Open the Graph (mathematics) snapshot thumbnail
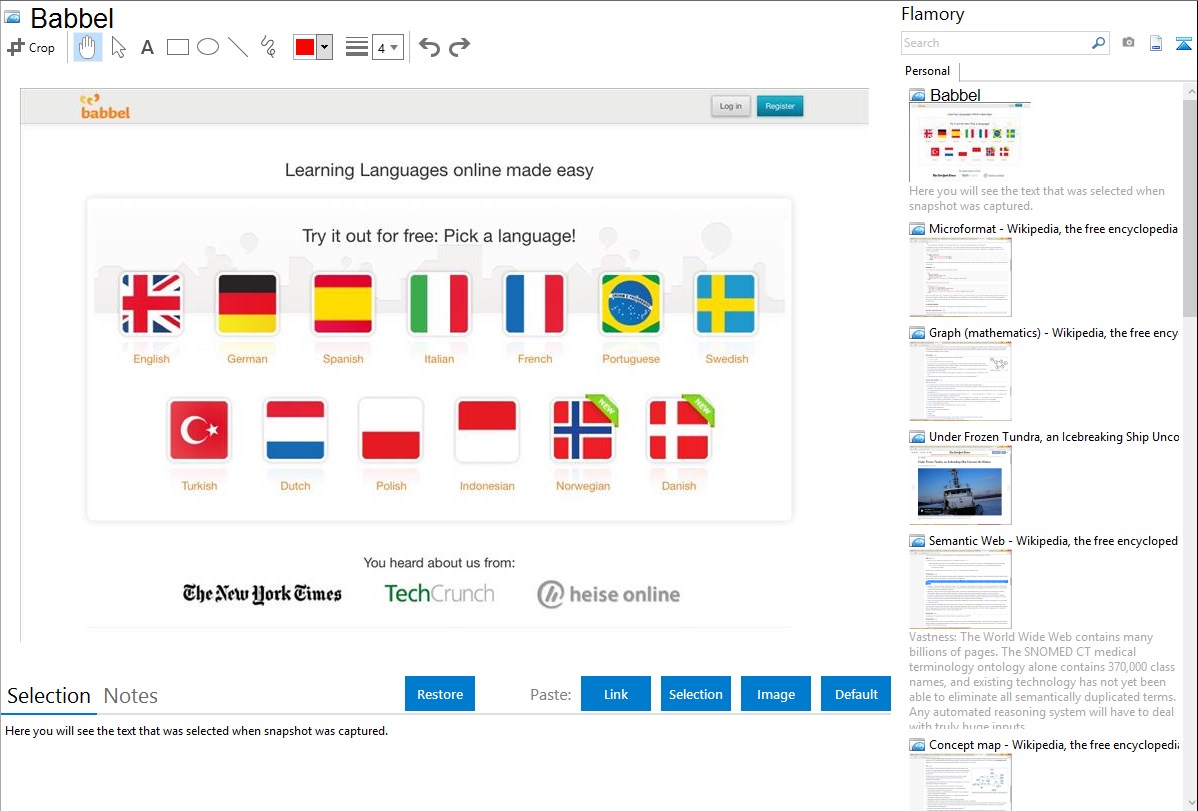1198x811 pixels. (960, 381)
